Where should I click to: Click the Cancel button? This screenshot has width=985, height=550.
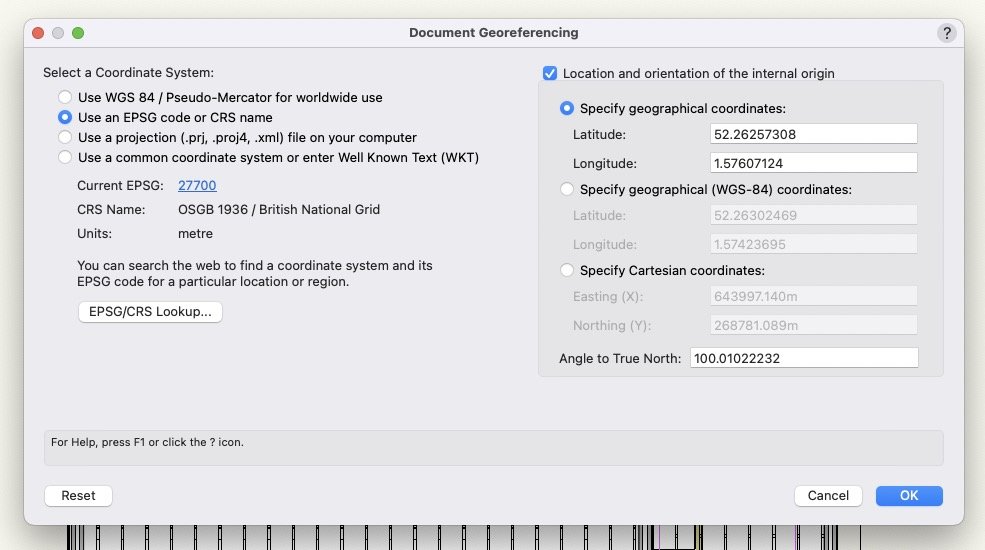coord(828,496)
